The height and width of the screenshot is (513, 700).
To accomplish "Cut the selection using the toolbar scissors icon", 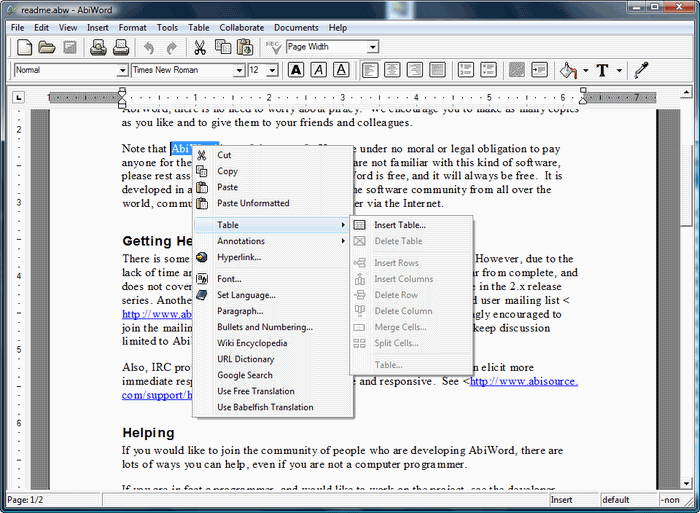I will pyautogui.click(x=200, y=47).
